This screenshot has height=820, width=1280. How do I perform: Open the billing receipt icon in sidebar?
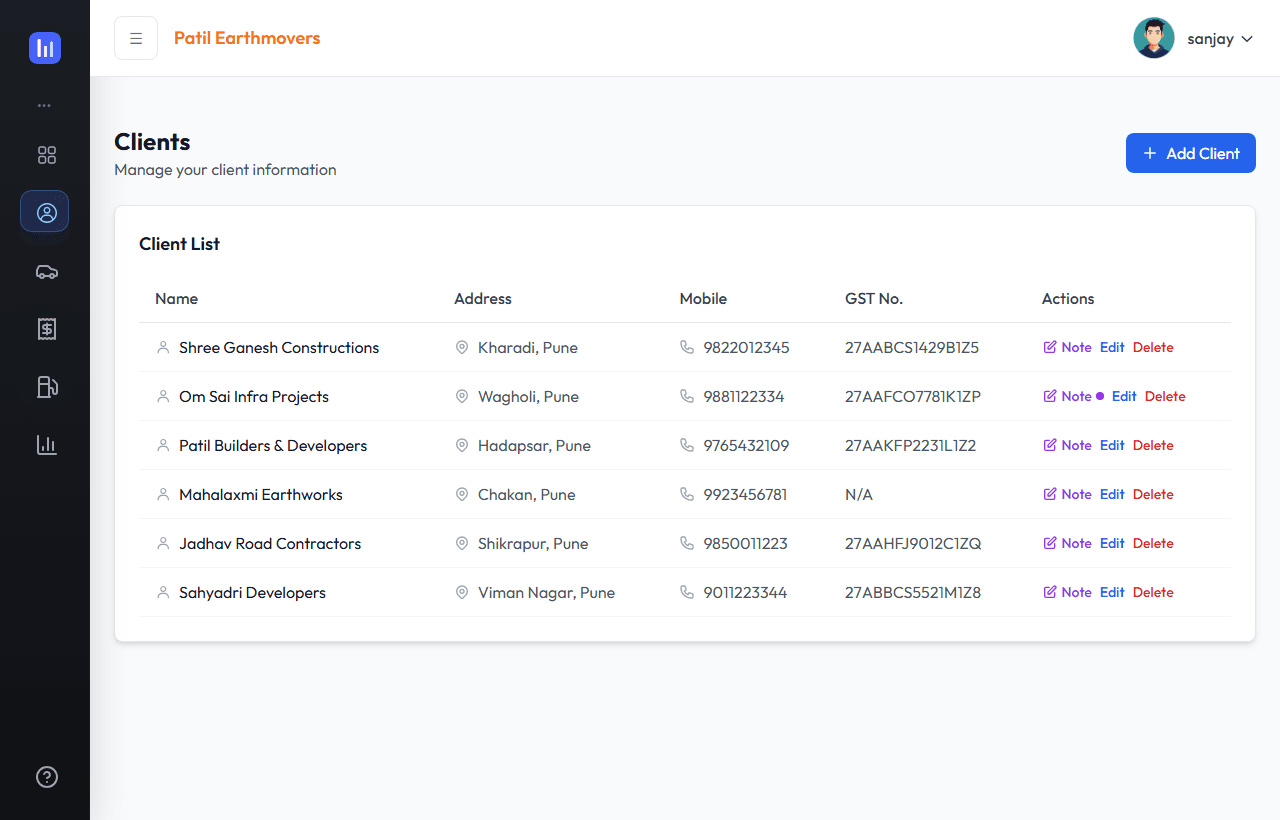pos(47,329)
